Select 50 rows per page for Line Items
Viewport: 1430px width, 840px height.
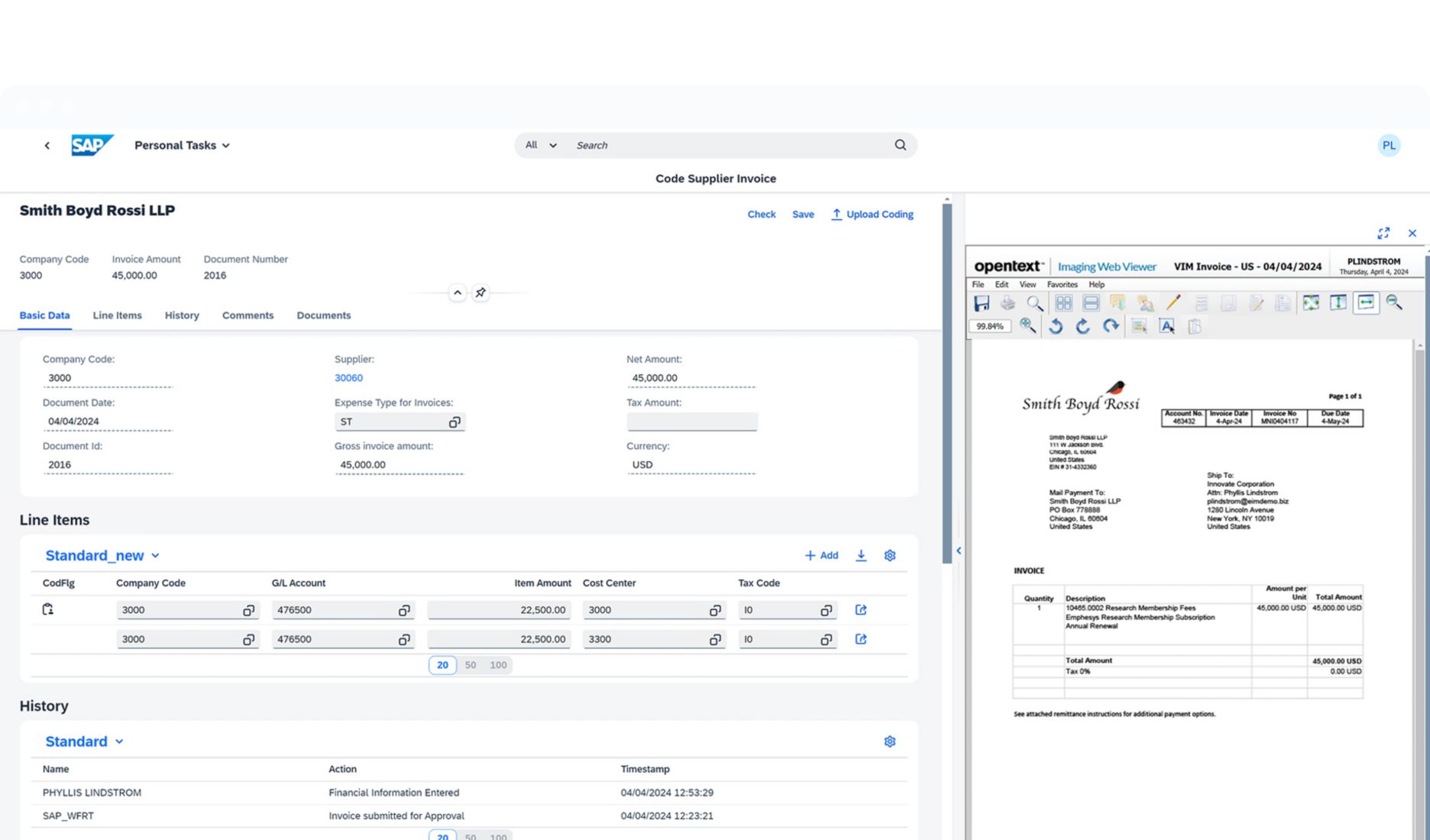[x=471, y=665]
